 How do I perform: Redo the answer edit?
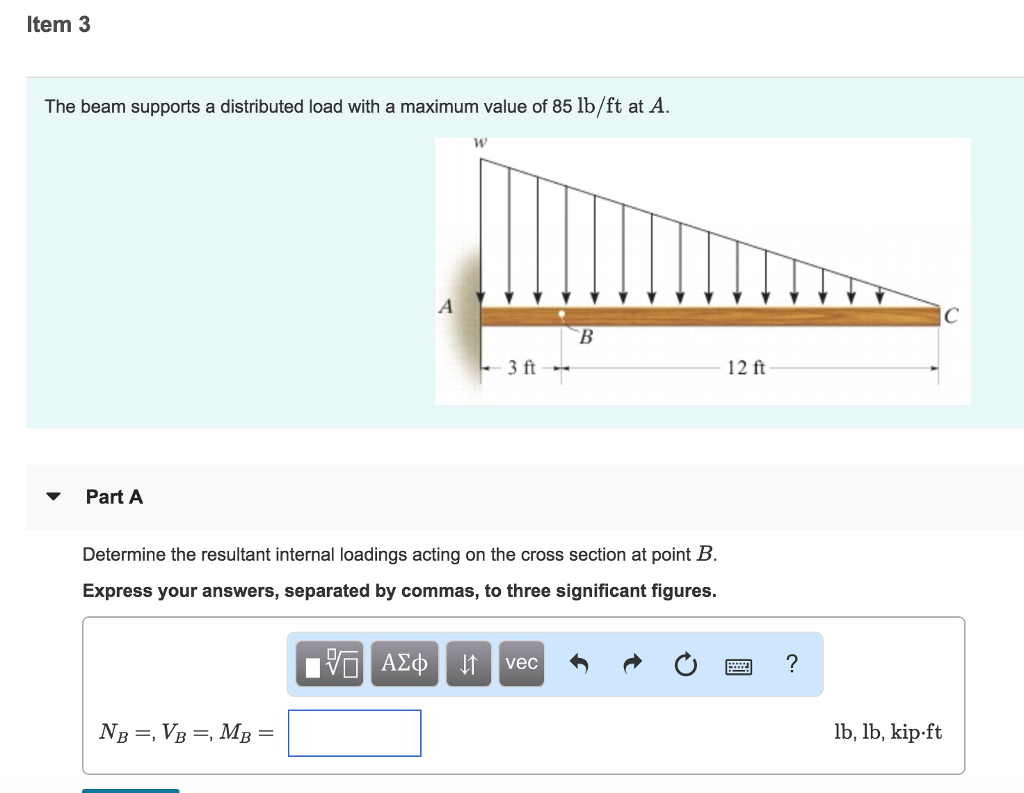[x=630, y=664]
